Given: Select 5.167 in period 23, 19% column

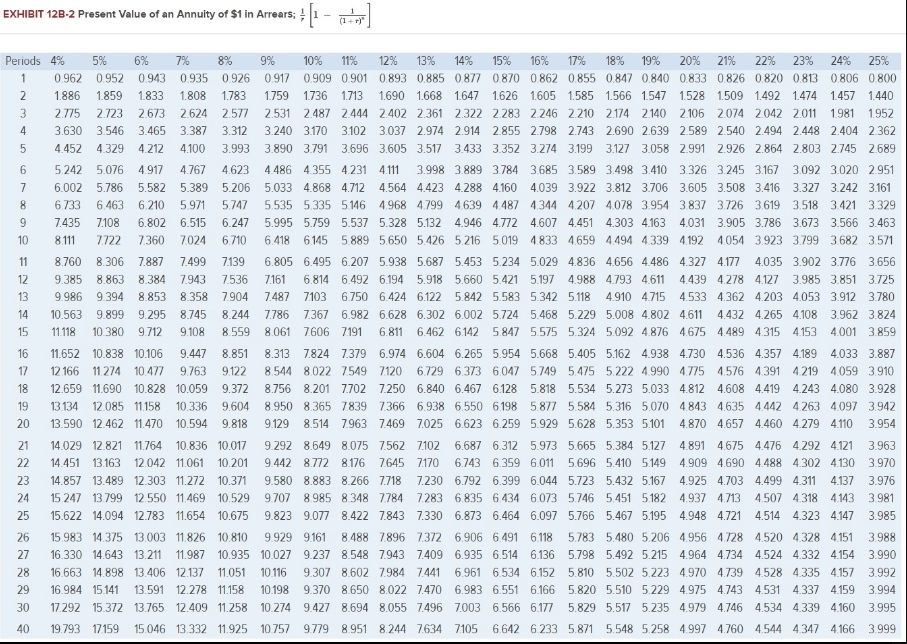Looking at the screenshot, I should pos(655,480).
